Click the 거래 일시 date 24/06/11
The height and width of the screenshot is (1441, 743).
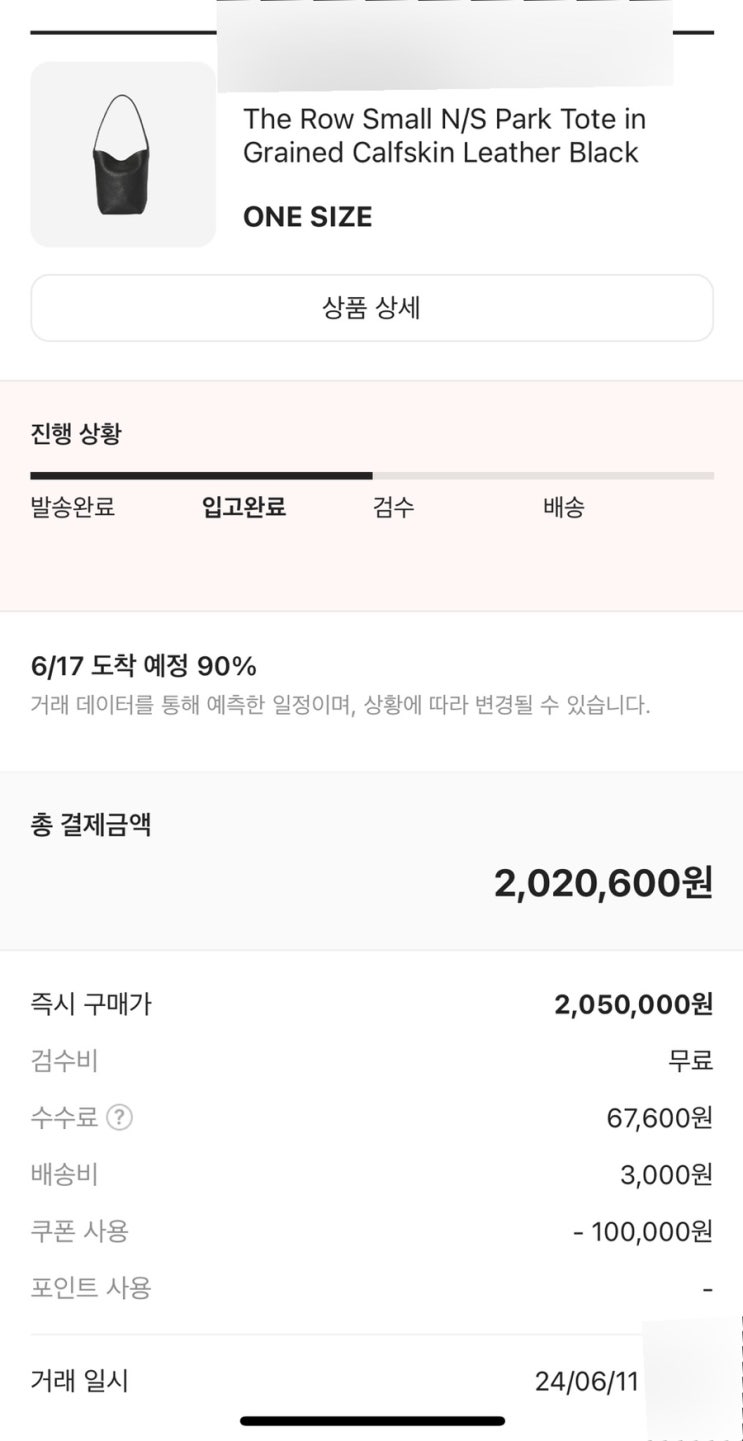point(586,1382)
